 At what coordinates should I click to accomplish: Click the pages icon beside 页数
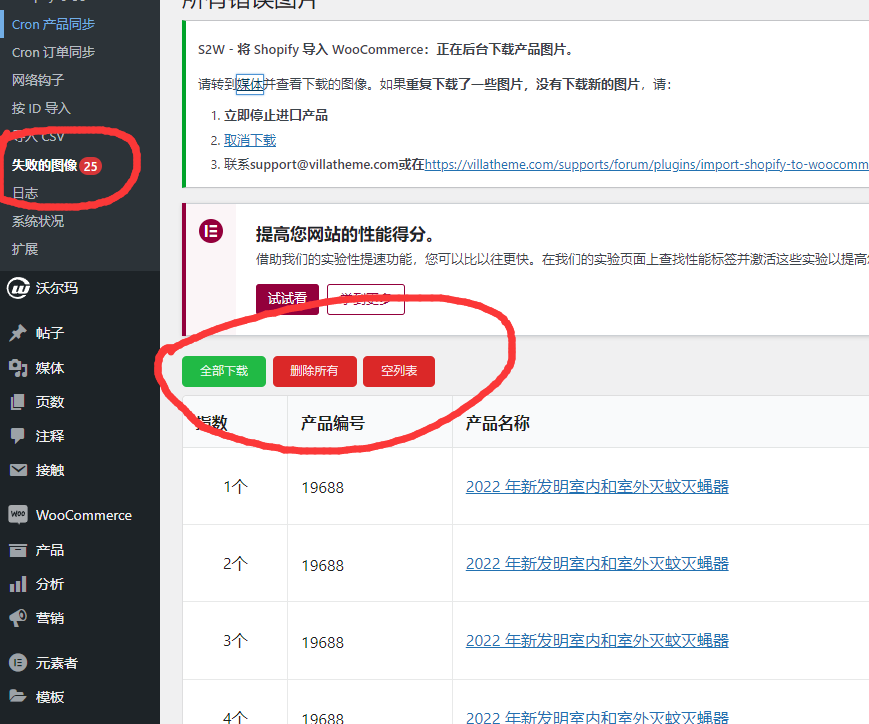click(x=18, y=402)
